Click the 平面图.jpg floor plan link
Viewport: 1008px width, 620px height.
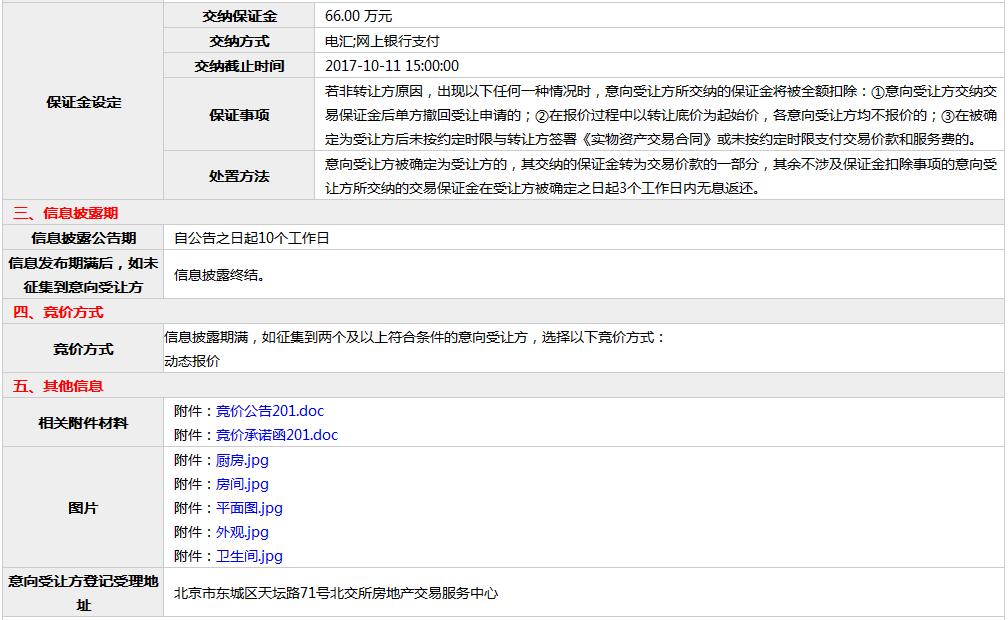249,508
